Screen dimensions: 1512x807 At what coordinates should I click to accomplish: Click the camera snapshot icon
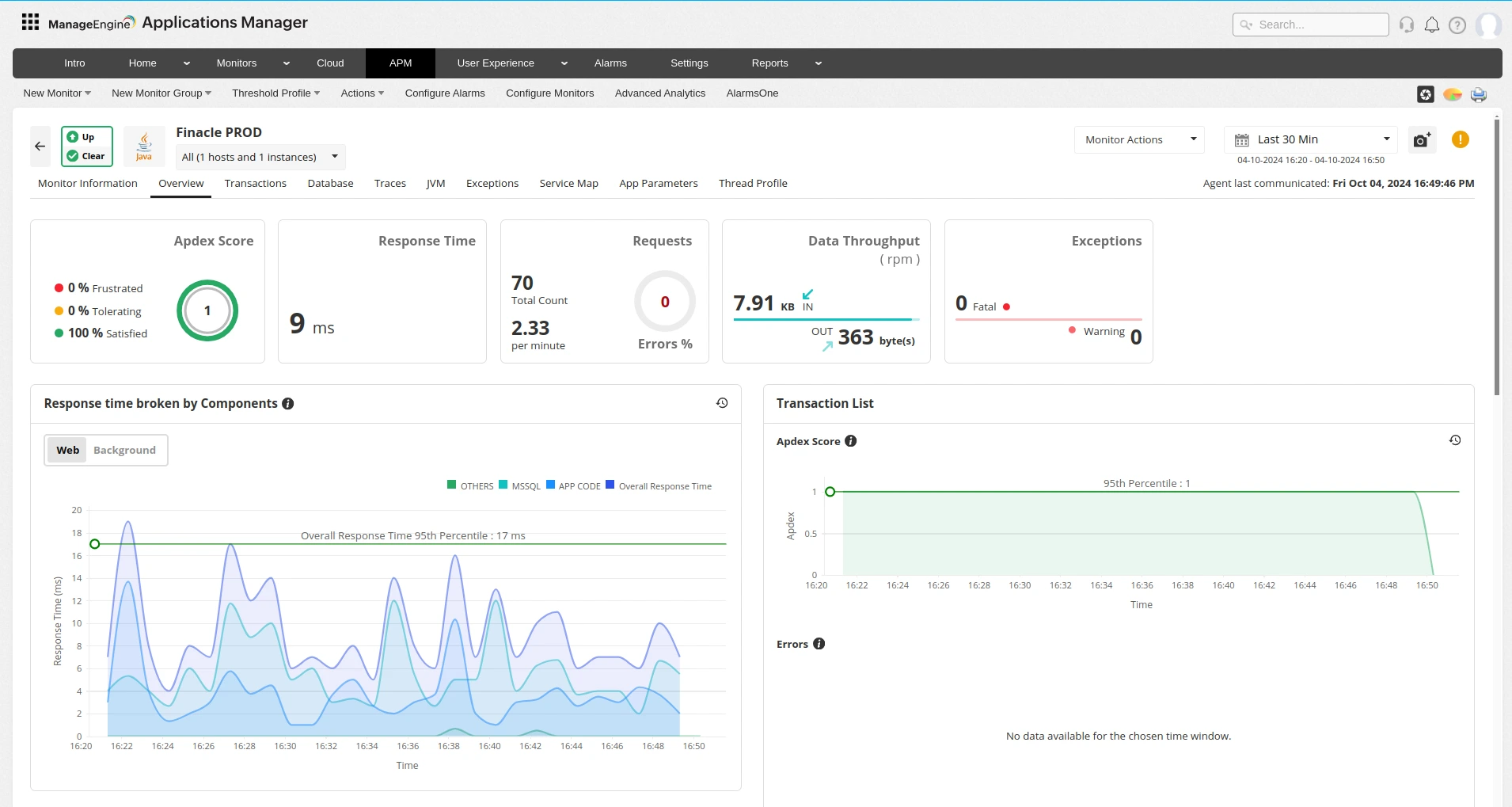1422,140
